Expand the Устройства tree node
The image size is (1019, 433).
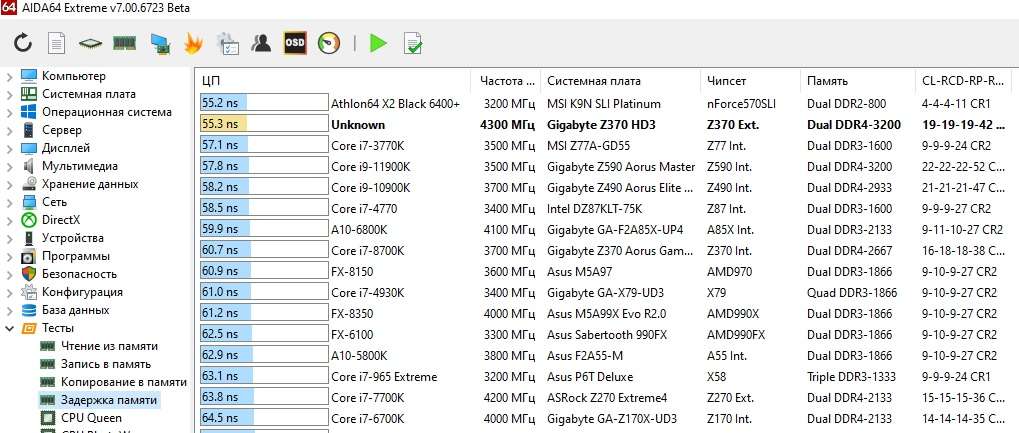pyautogui.click(x=9, y=239)
